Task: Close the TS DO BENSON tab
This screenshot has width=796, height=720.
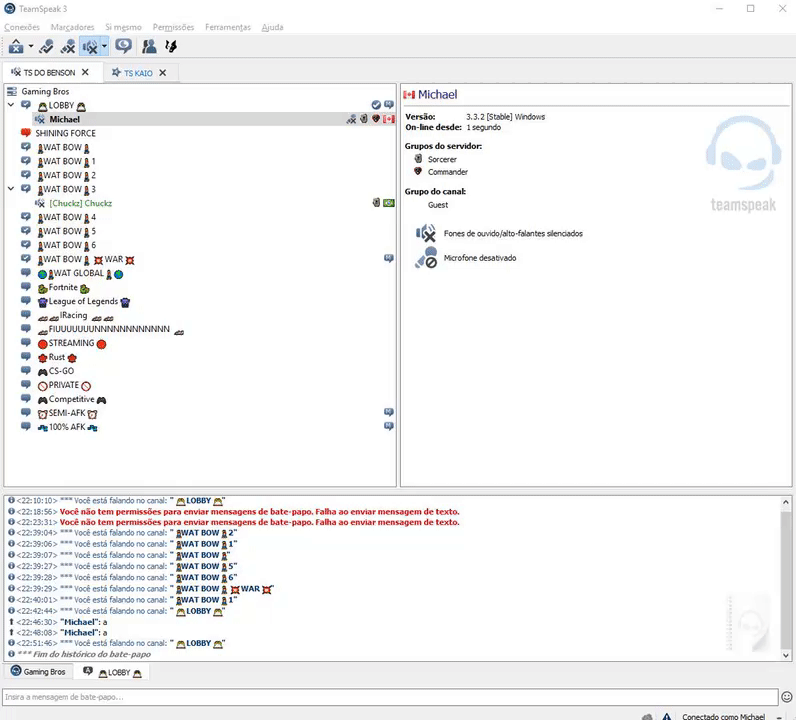Action: coord(85,72)
